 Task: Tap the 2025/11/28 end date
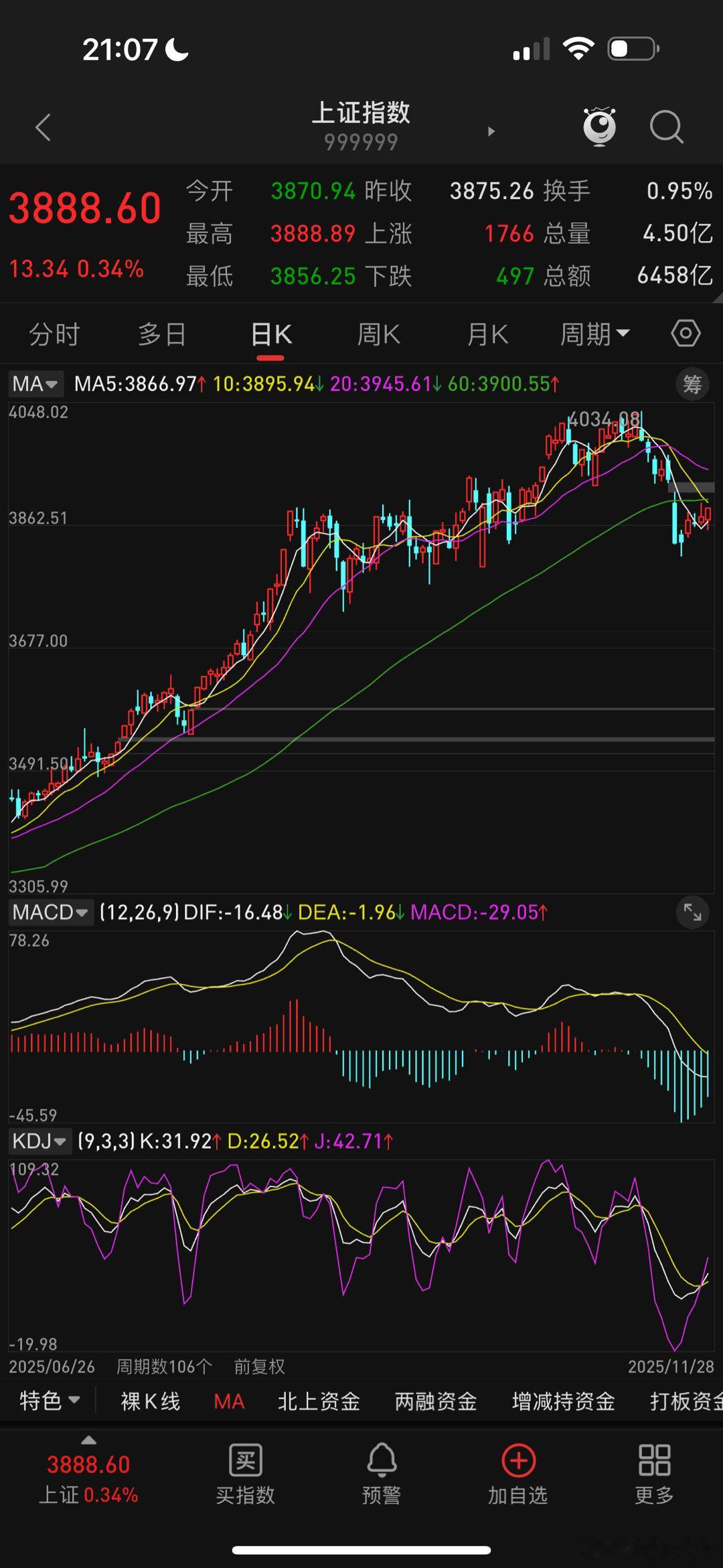671,1366
